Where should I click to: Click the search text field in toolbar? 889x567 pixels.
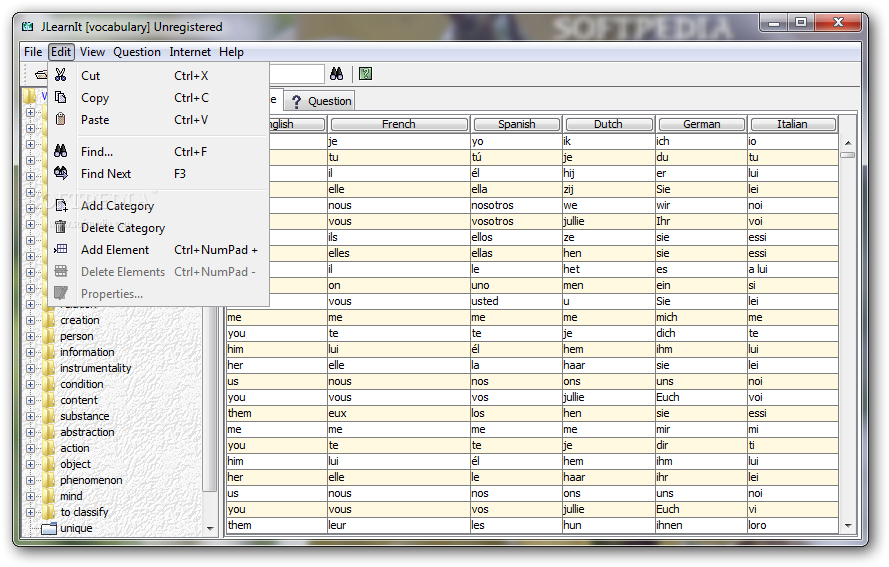(296, 74)
